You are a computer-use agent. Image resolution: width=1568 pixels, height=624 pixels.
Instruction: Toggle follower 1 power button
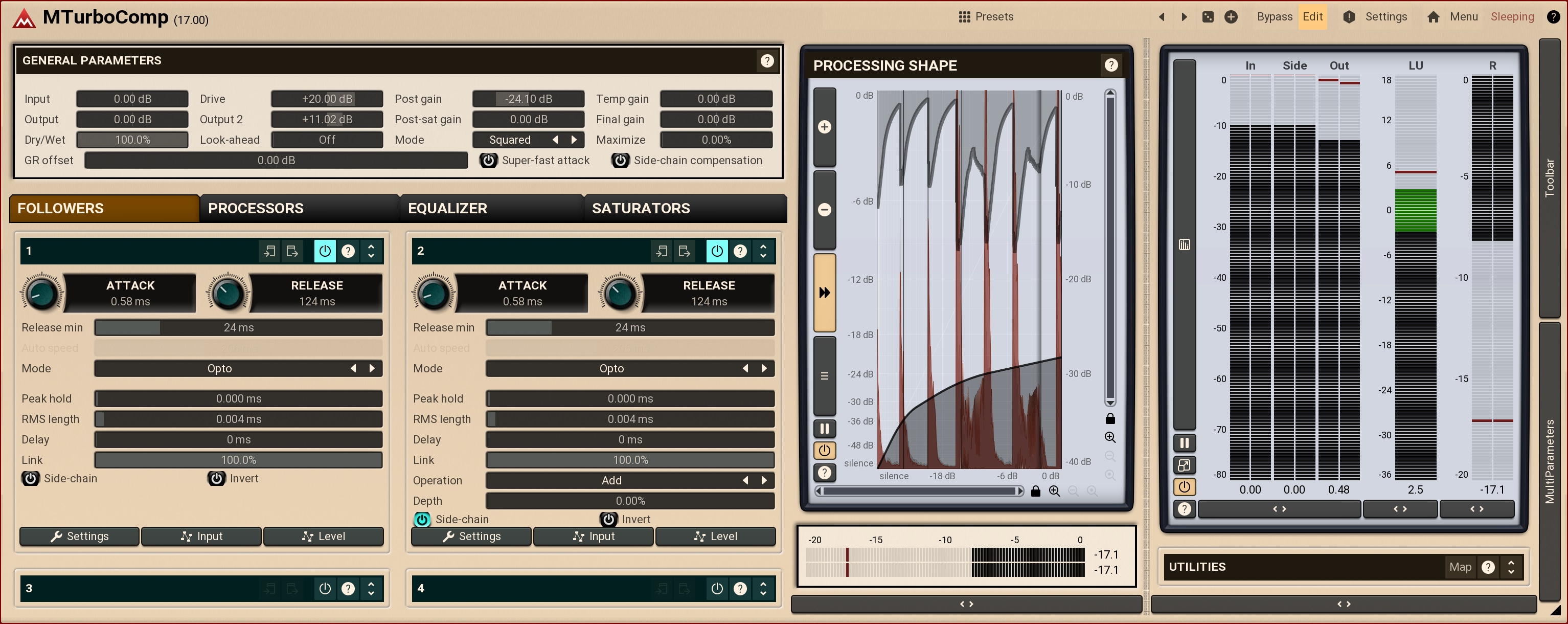(x=325, y=251)
